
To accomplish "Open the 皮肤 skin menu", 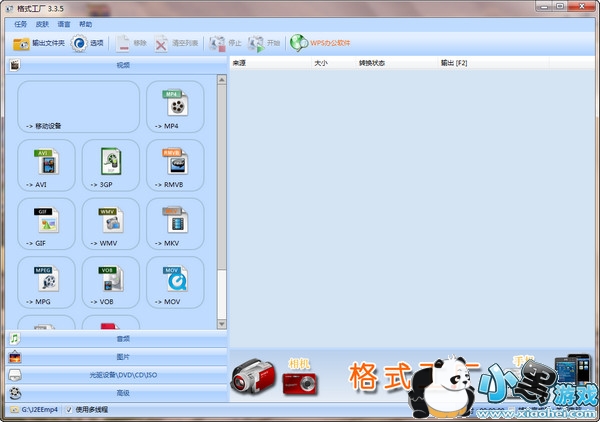I will tap(43, 24).
